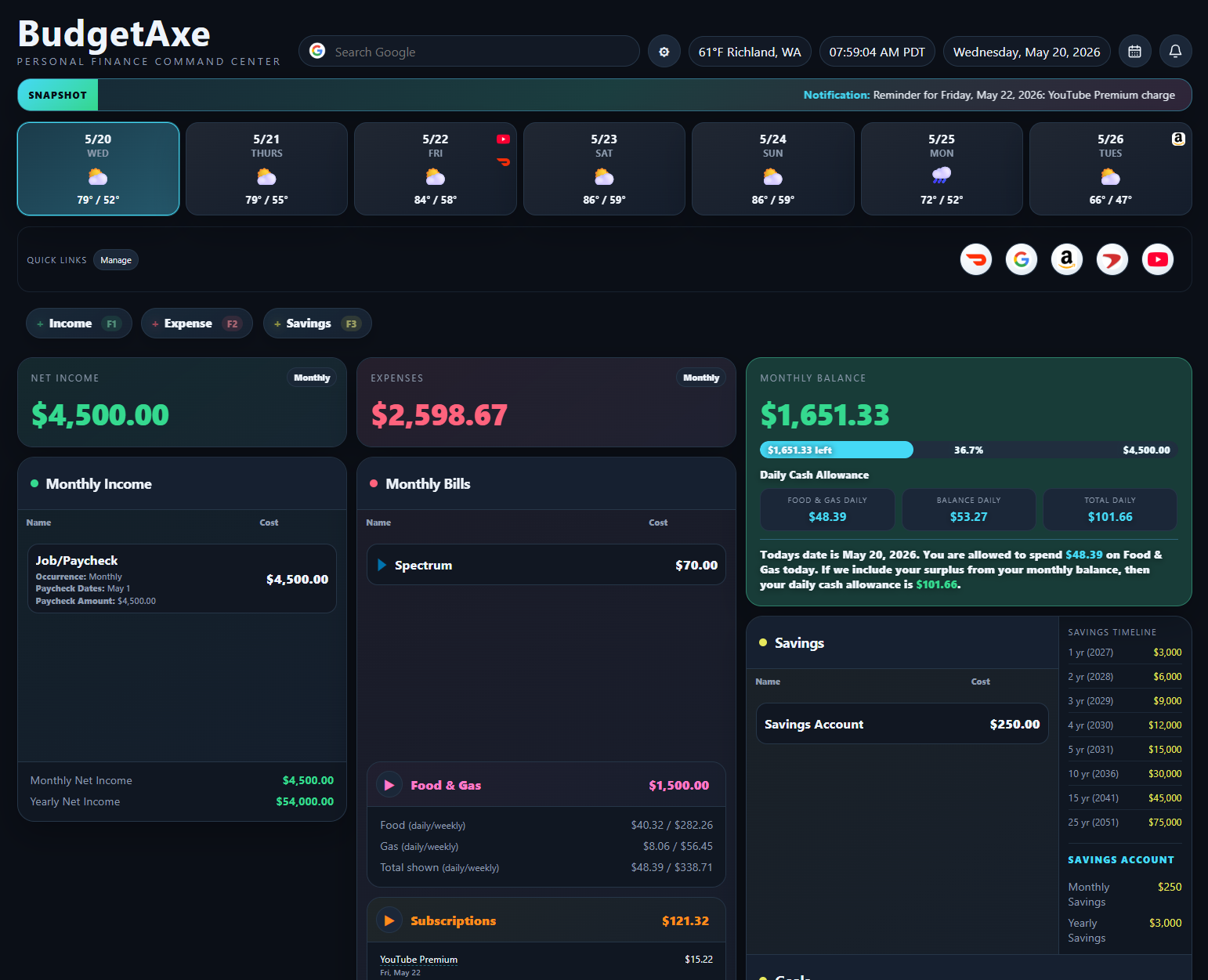Click Yearly Savings $3,000 value
This screenshot has width=1208, height=980.
coord(1165,923)
